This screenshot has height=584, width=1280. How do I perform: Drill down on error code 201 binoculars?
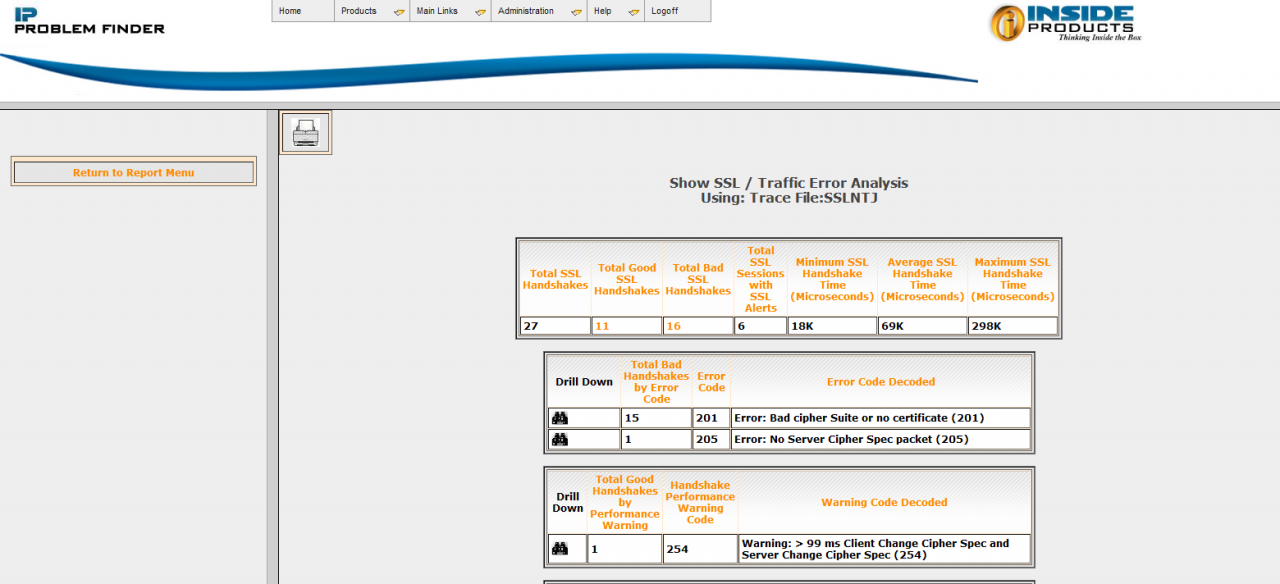(560, 418)
